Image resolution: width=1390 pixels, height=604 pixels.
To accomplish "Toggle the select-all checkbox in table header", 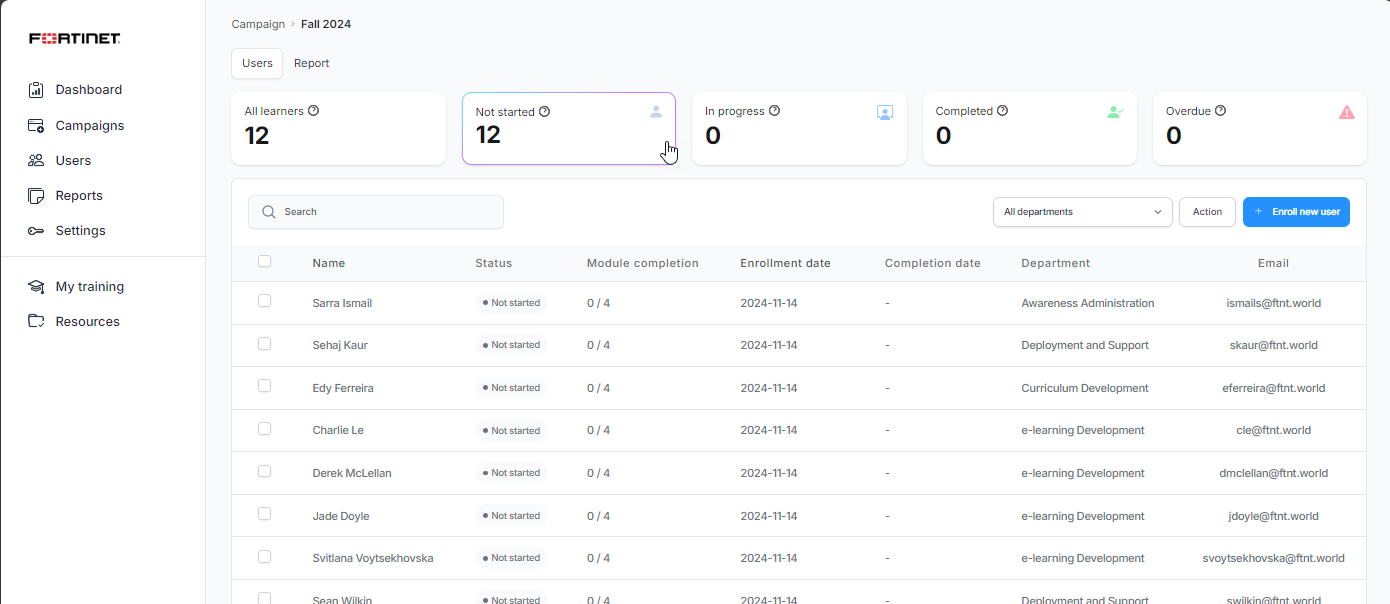I will pyautogui.click(x=264, y=261).
